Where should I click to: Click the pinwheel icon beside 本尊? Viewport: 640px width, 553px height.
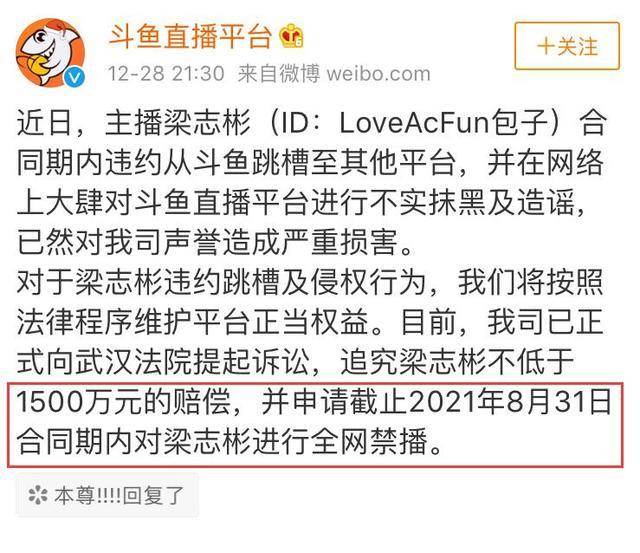point(38,495)
